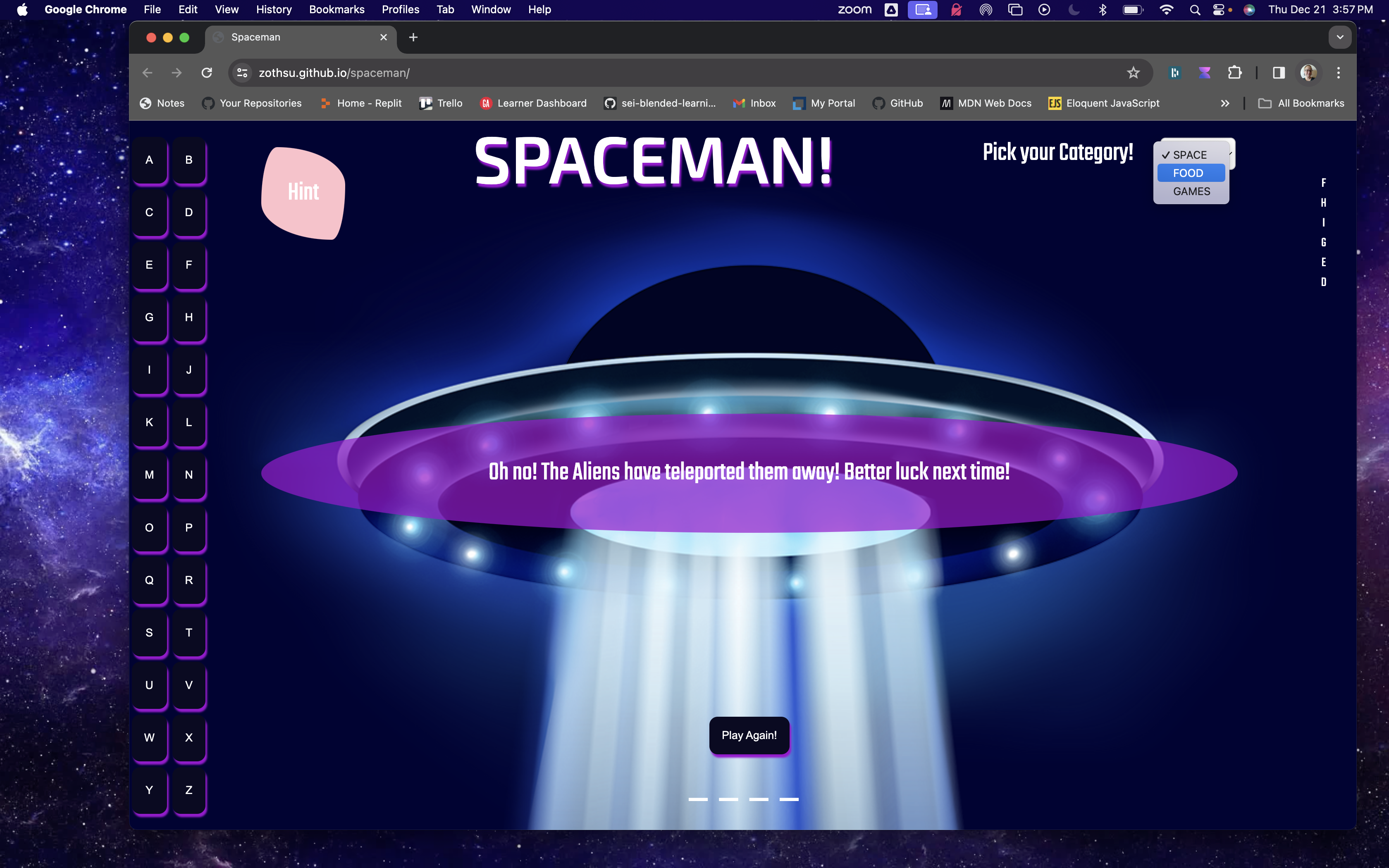View site information icon in address bar
Screen dimensions: 1389x868
(242, 73)
